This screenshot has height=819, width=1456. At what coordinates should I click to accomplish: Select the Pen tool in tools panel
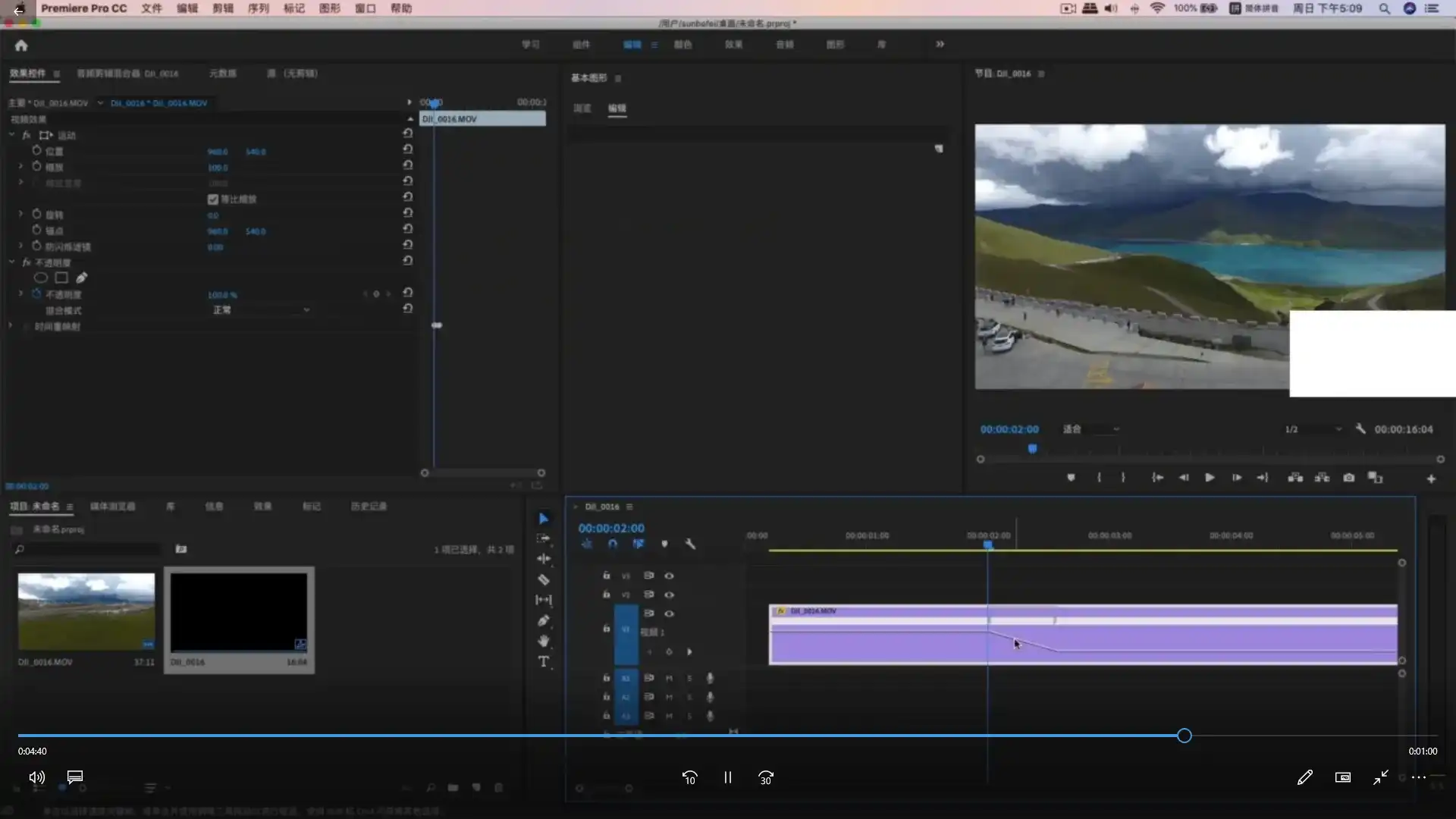543,621
